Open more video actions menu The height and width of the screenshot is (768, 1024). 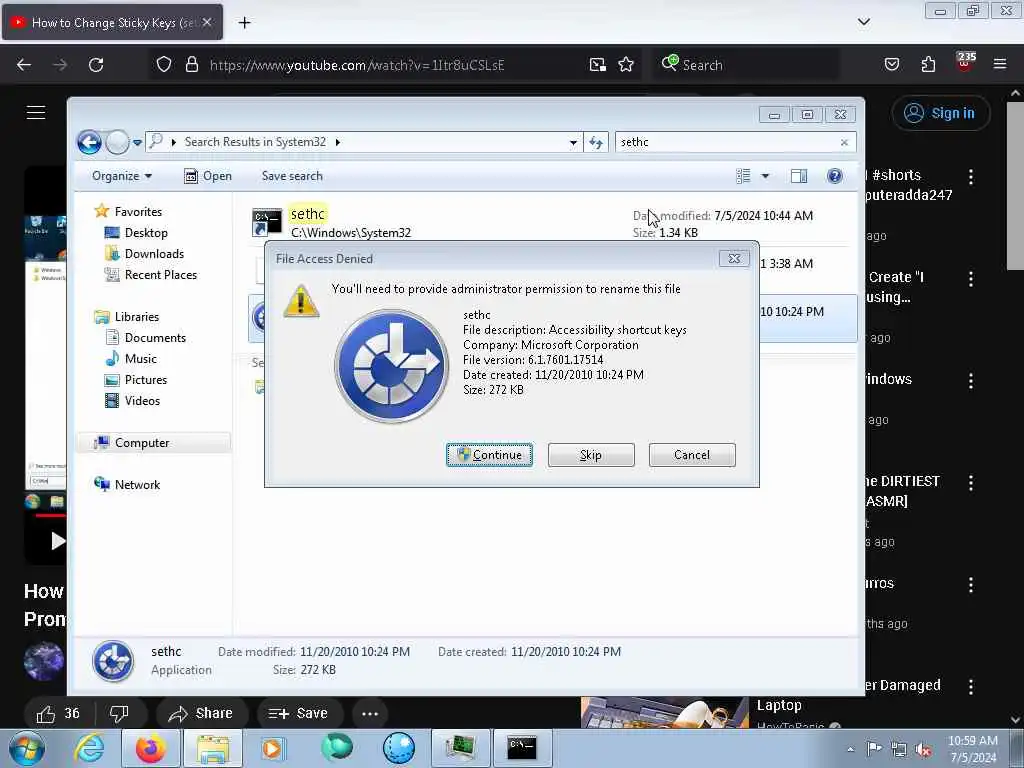[370, 713]
